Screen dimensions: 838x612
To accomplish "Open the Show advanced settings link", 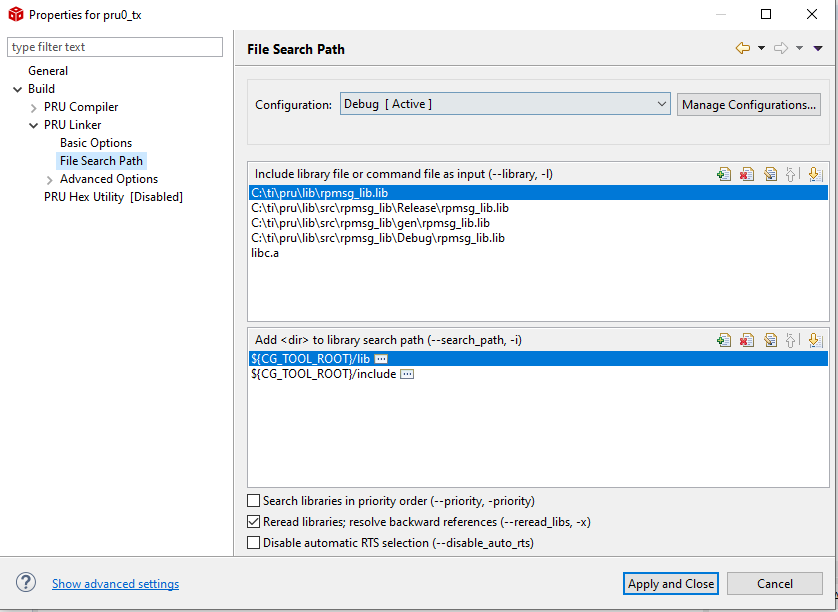I will point(115,584).
